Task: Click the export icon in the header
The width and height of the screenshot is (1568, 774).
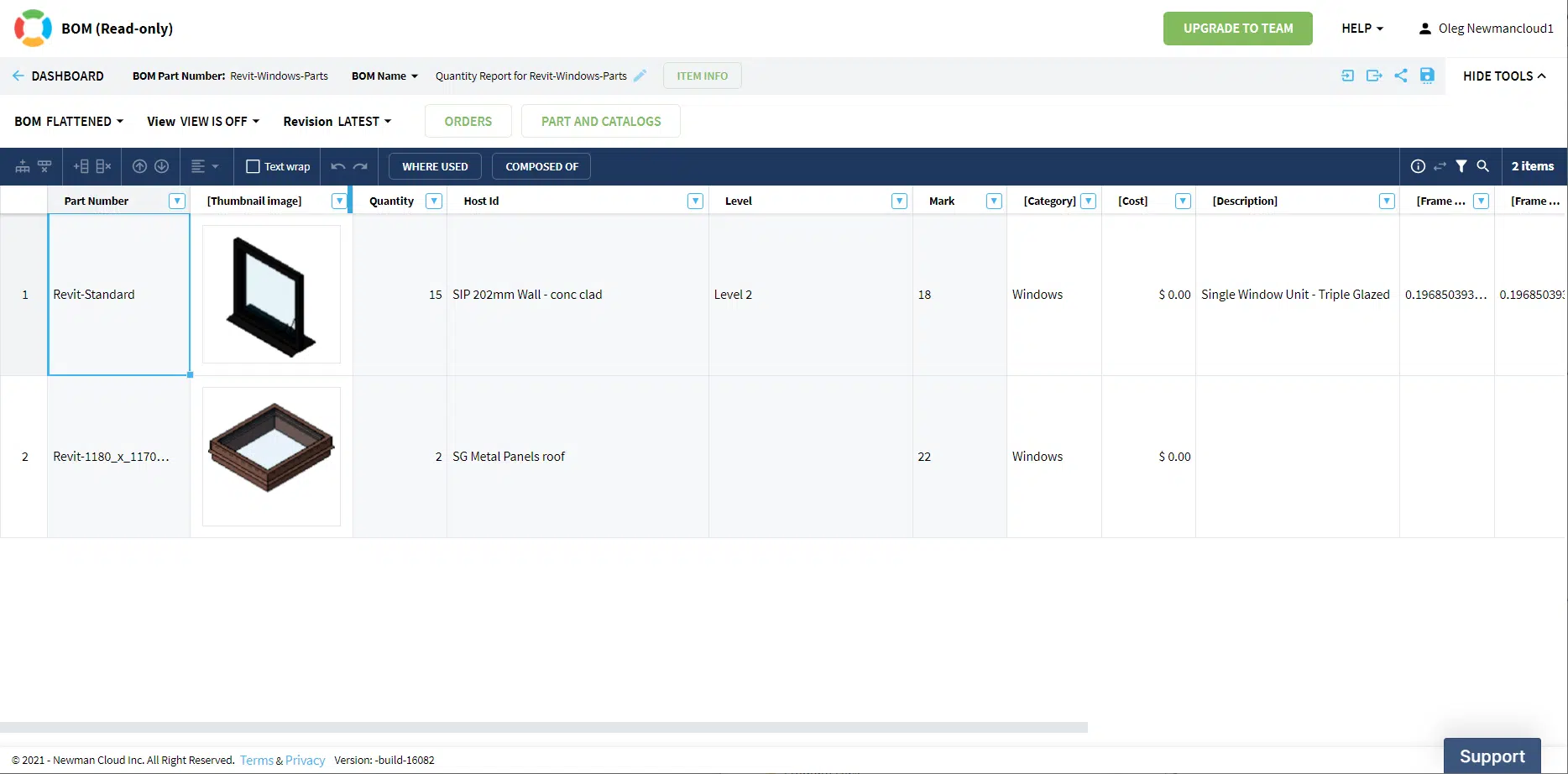Action: pyautogui.click(x=1374, y=76)
